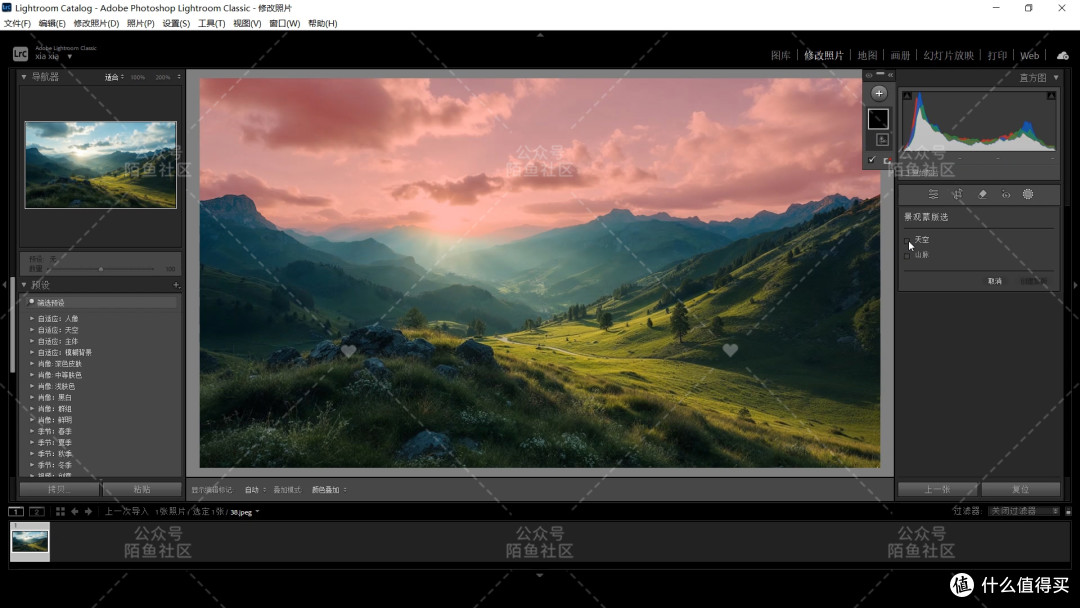The height and width of the screenshot is (608, 1080).
Task: Open the 修改照片(D) menu
Action: [x=96, y=23]
